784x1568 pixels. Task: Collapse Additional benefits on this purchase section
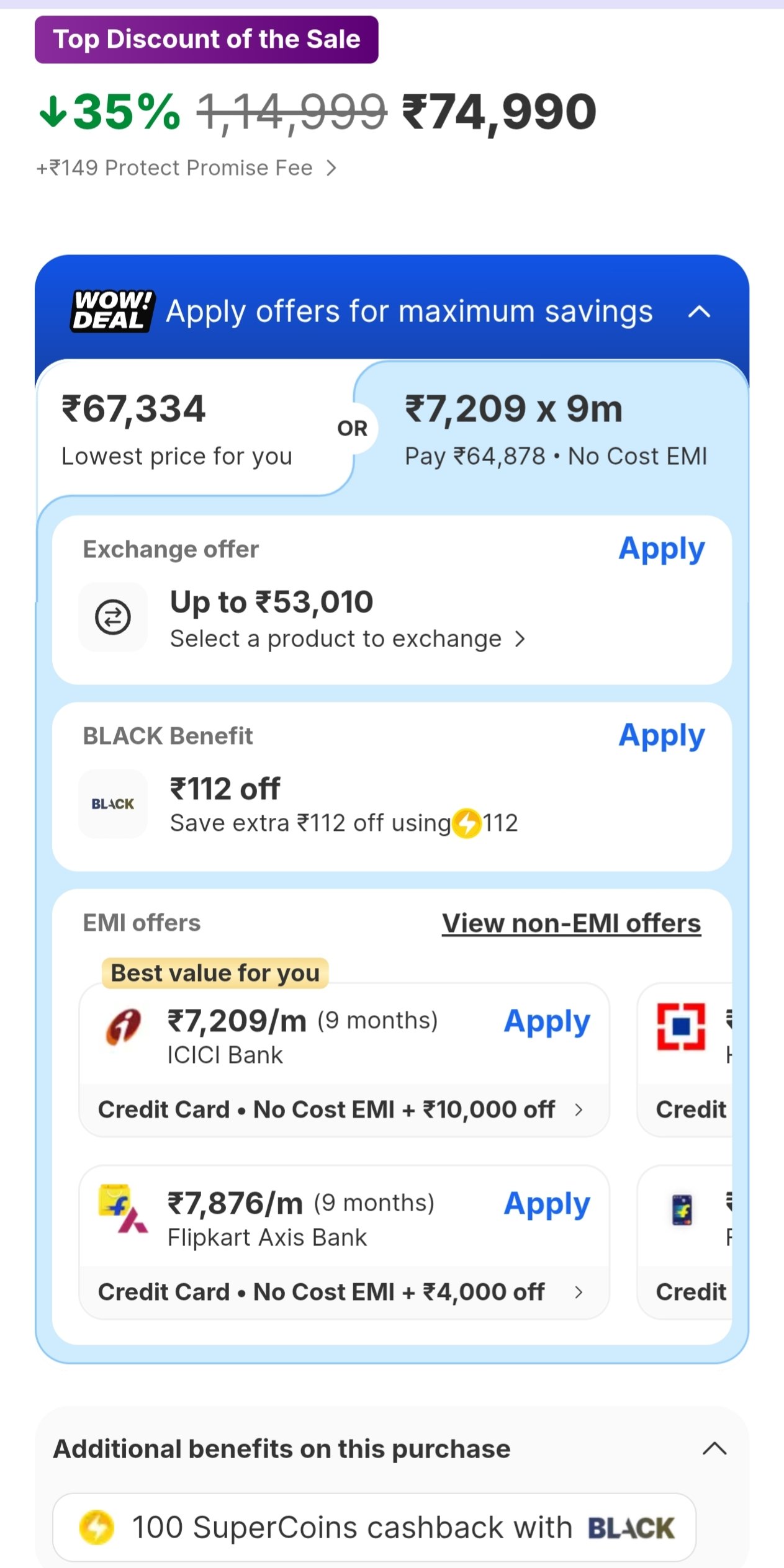(x=714, y=1449)
